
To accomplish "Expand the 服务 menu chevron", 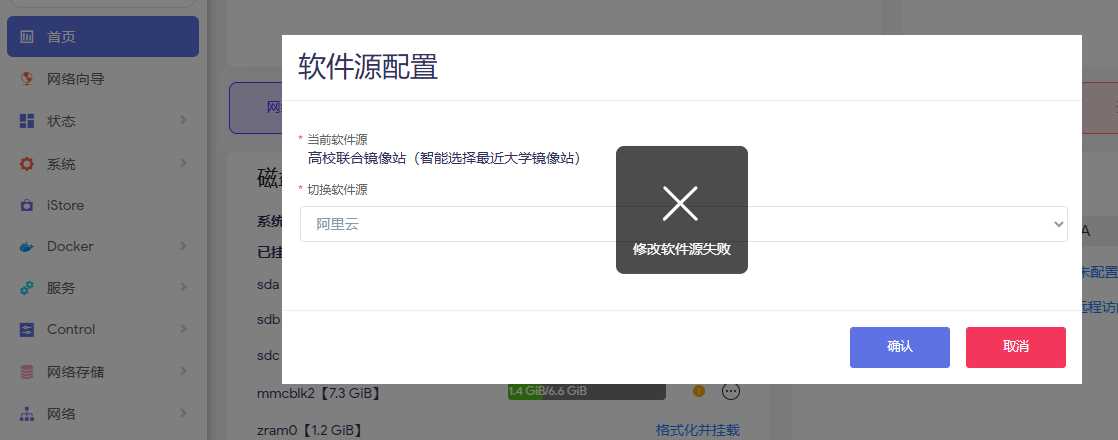I will (183, 287).
